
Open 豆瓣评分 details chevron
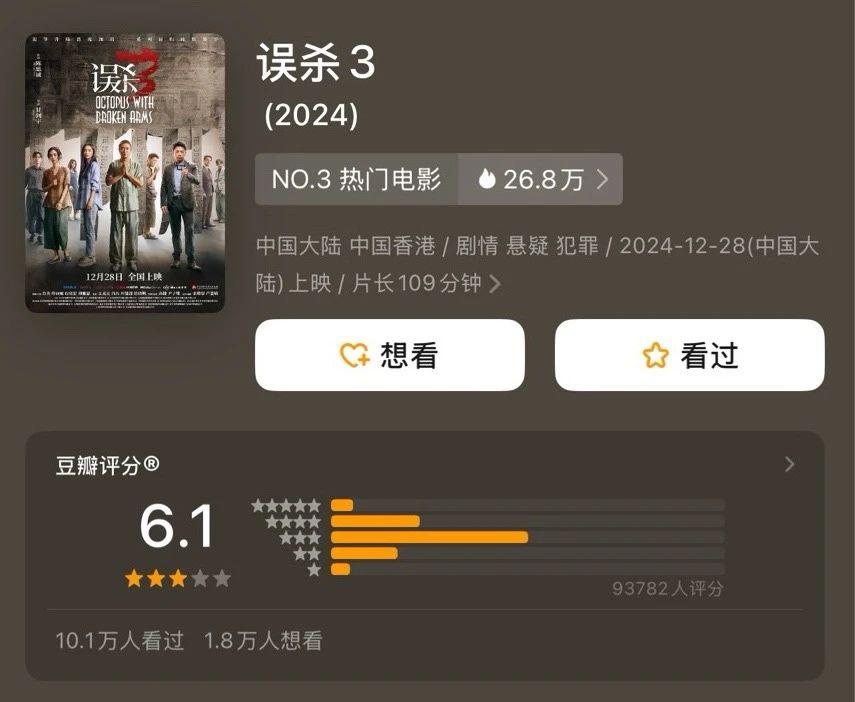pyautogui.click(x=789, y=464)
